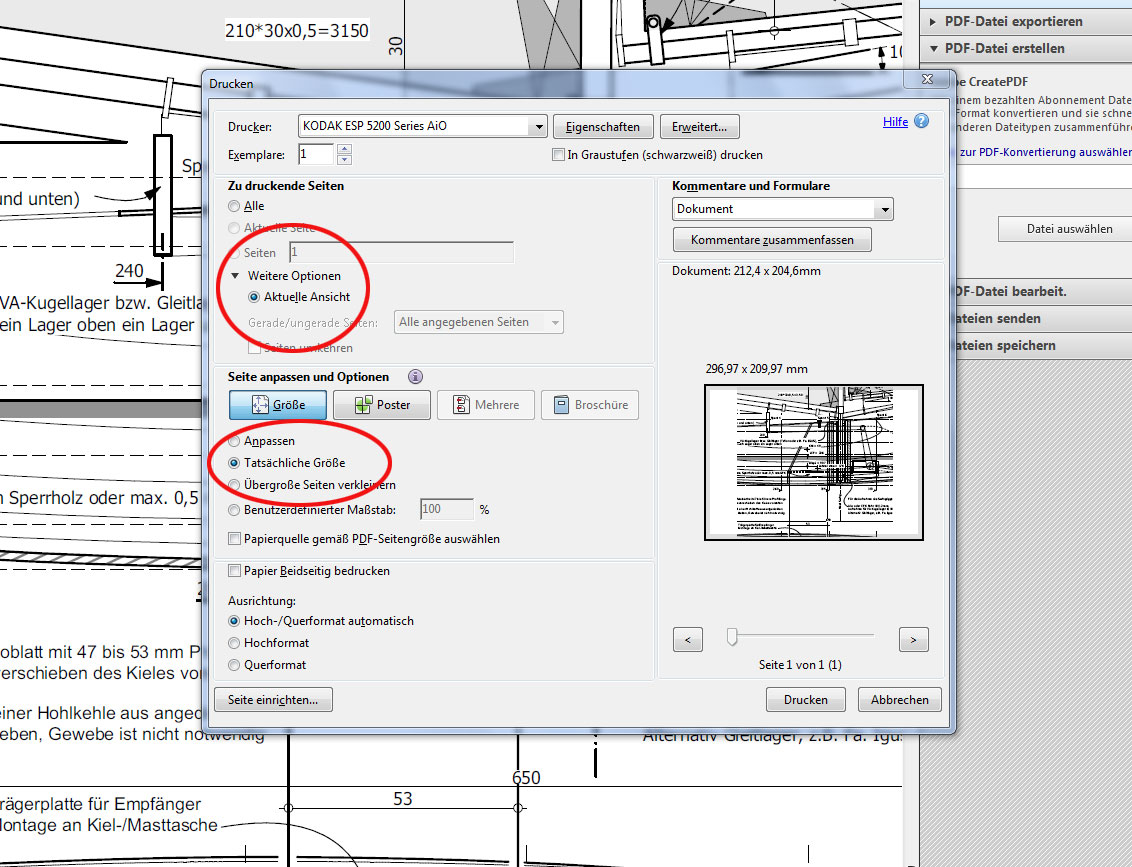Check Papier Beidseitig bedrucken

click(235, 571)
